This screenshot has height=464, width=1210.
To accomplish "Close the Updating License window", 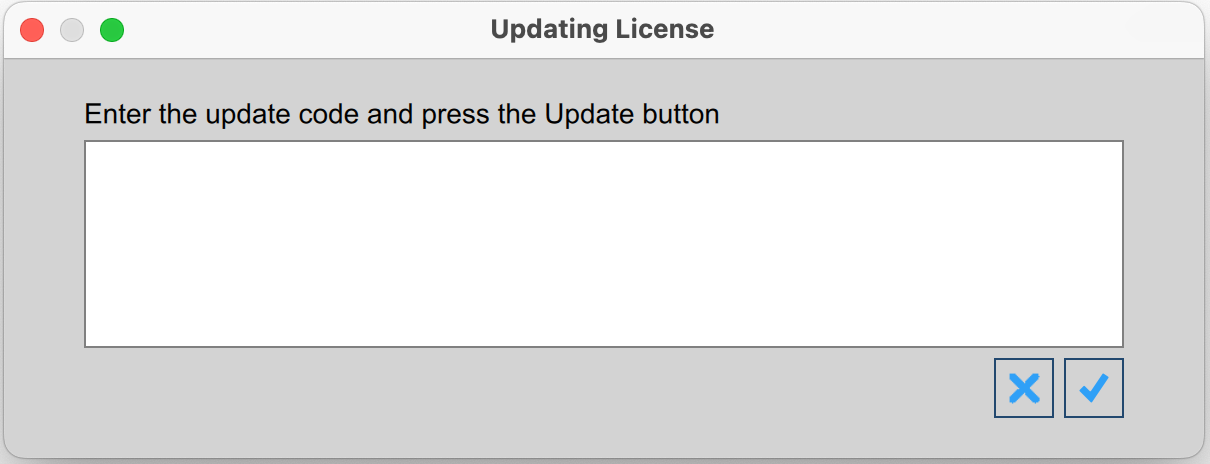I will 32,30.
